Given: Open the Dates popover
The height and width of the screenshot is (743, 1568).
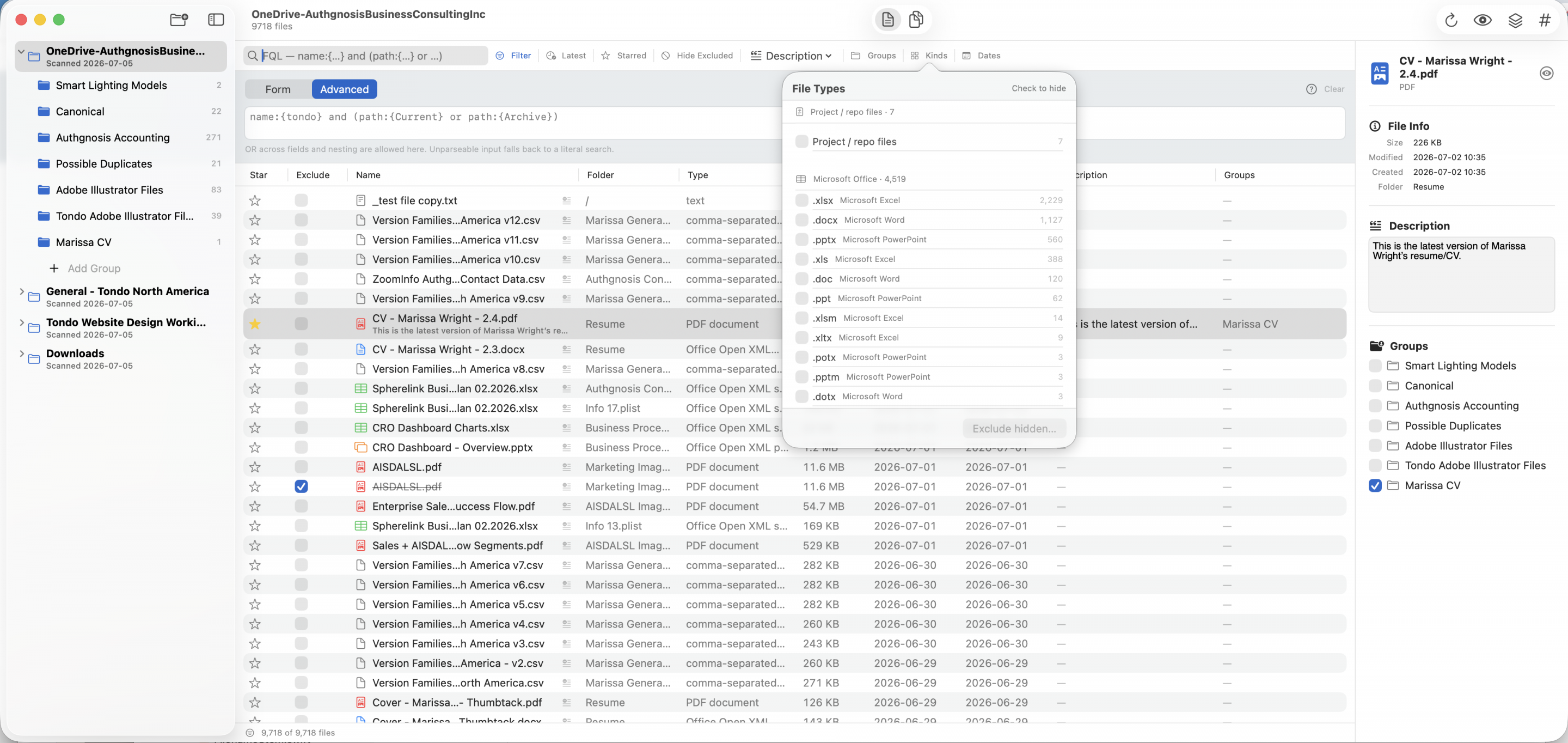Looking at the screenshot, I should 981,56.
